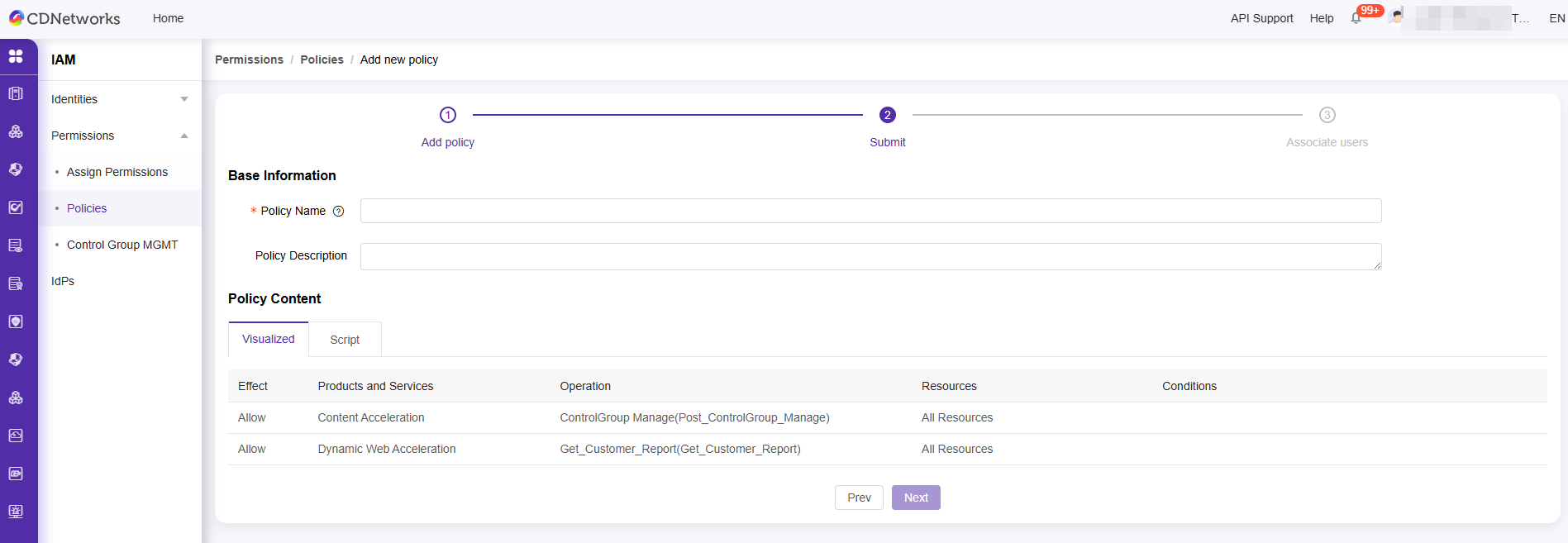Click the Policy Name input field
Image resolution: width=1568 pixels, height=543 pixels.
(870, 211)
